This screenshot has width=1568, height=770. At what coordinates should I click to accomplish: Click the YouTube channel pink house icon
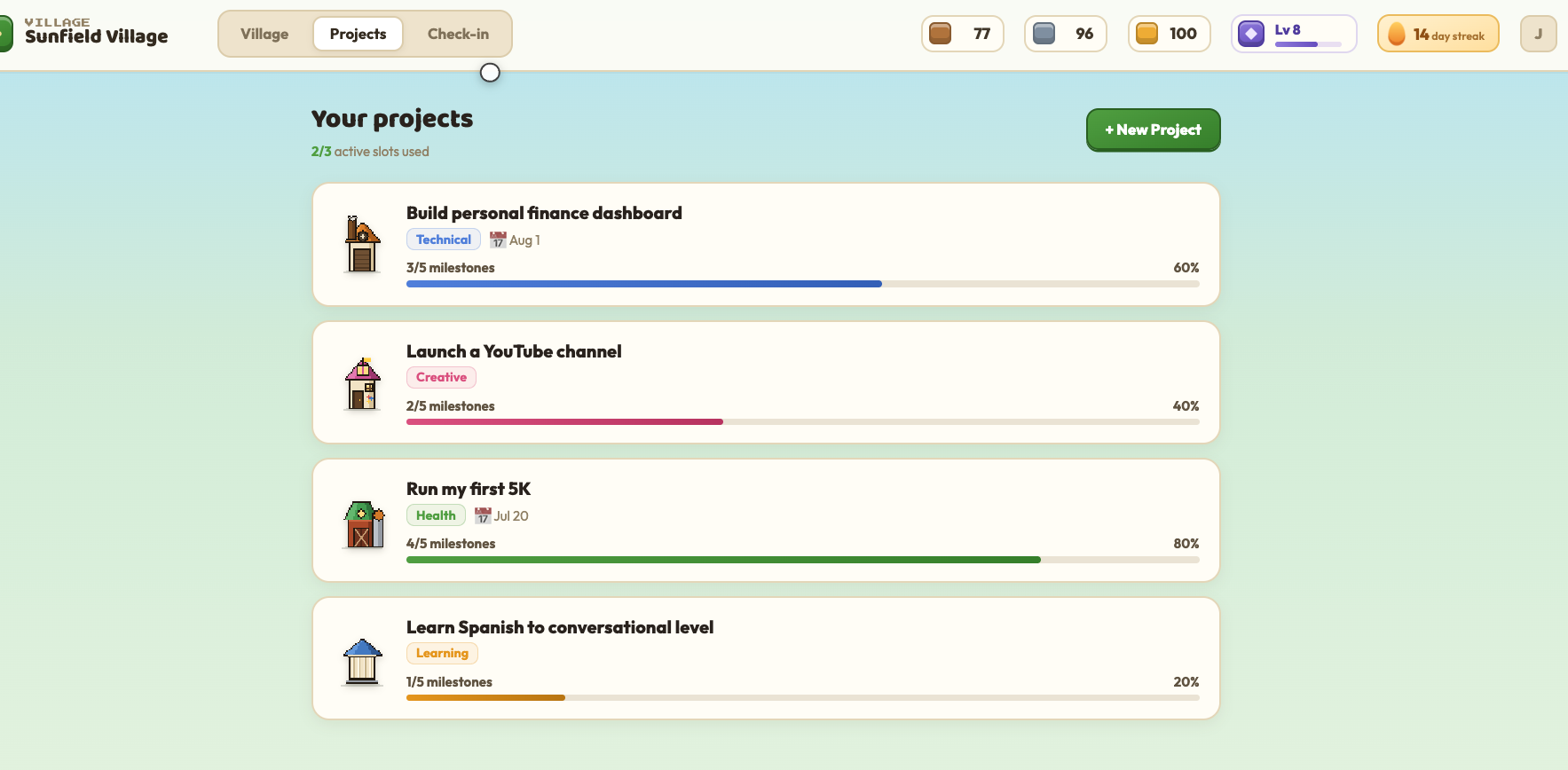[x=362, y=383]
